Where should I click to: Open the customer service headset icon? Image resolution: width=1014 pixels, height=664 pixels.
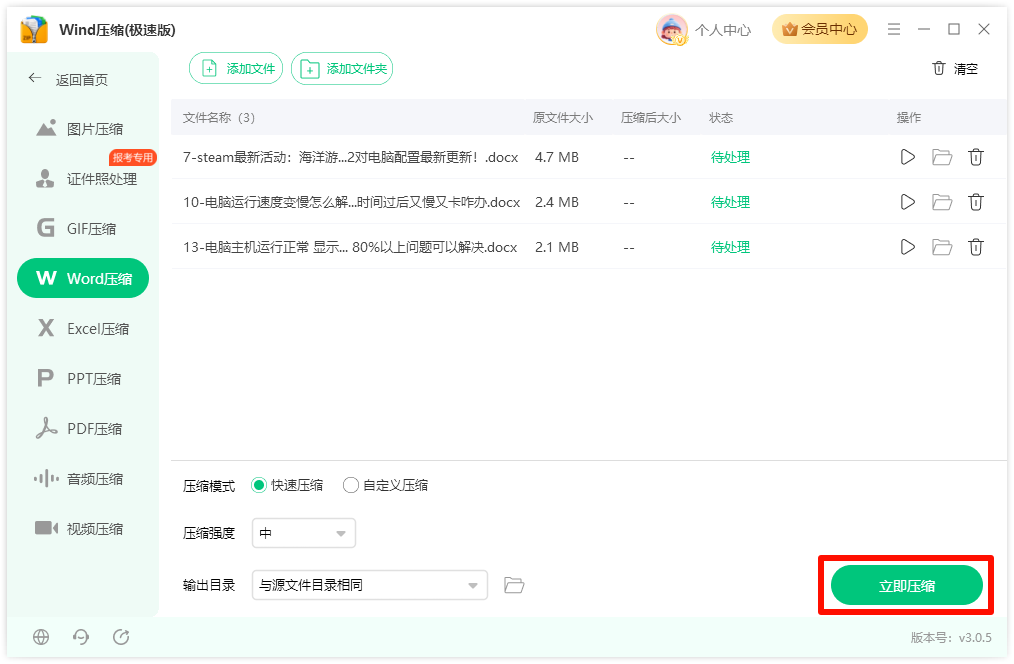point(81,637)
